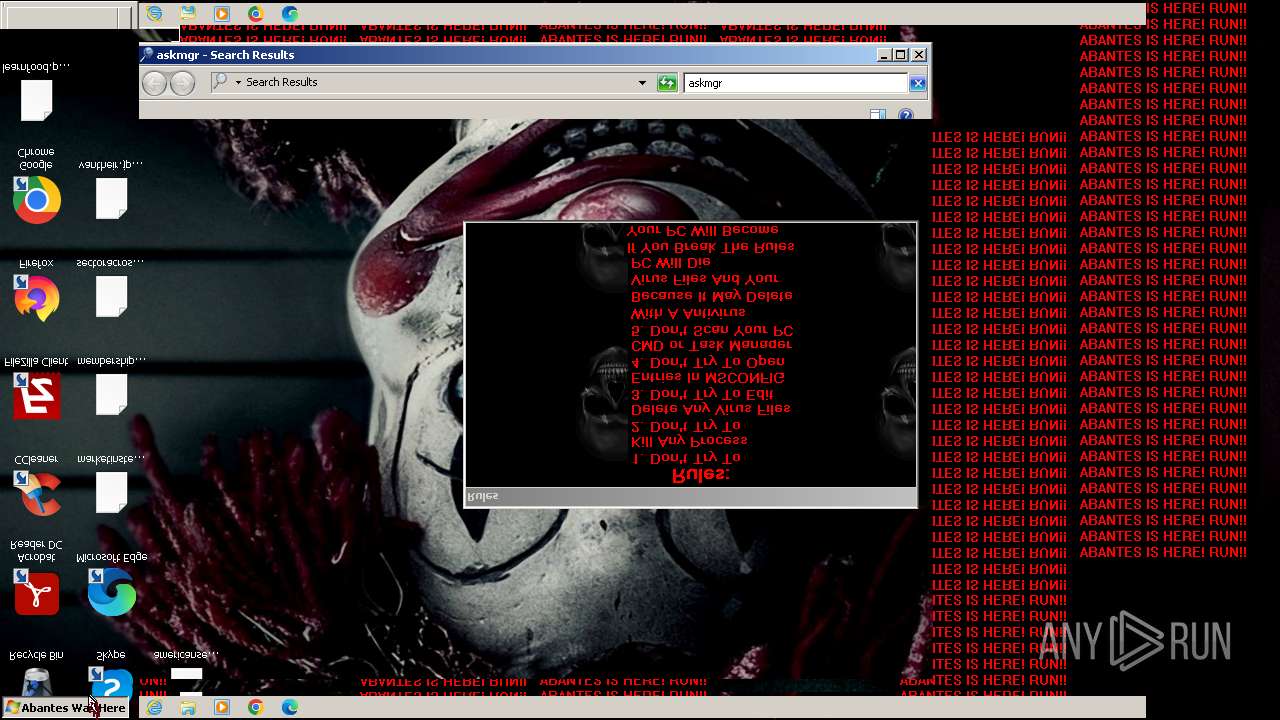Launch Chrome from the bottom taskbar
Viewport: 1280px width, 720px height.
(256, 707)
